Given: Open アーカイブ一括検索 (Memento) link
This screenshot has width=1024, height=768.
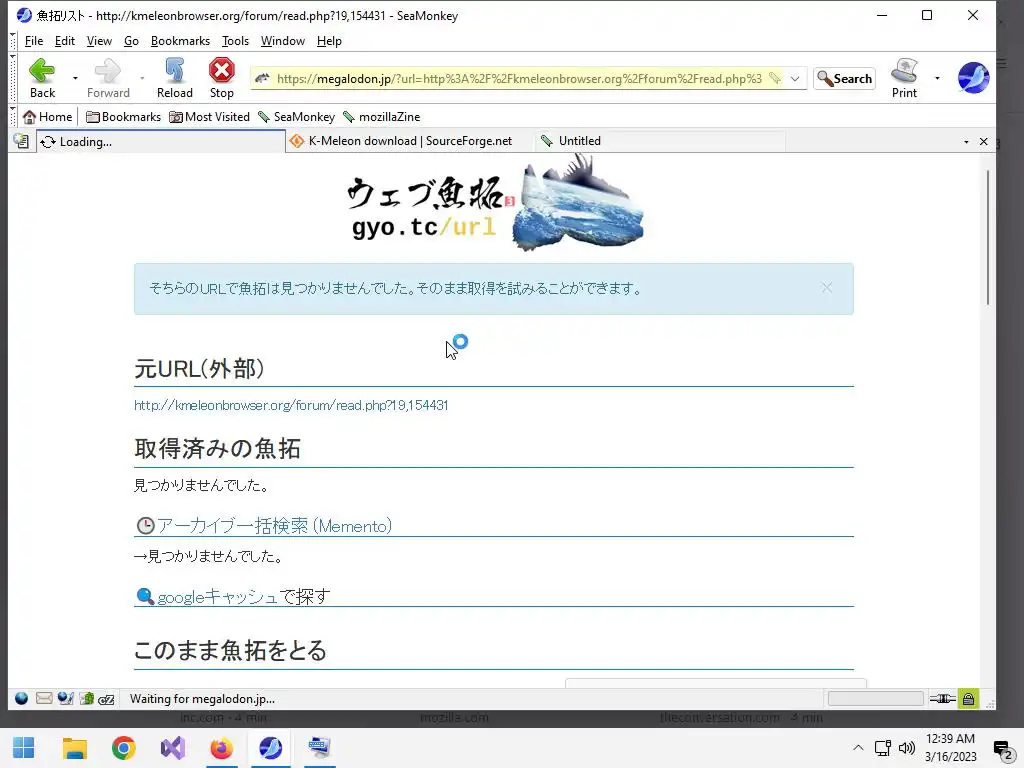Looking at the screenshot, I should pyautogui.click(x=274, y=526).
